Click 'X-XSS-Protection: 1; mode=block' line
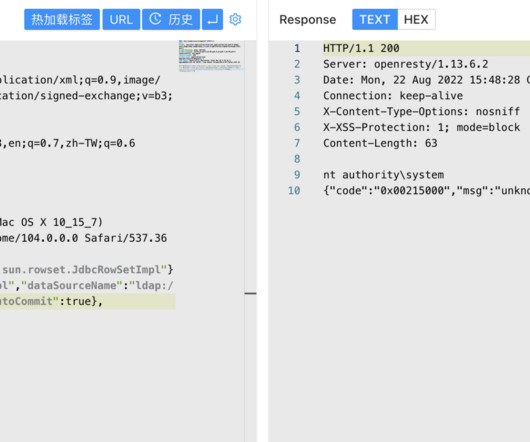Screen dimensions: 530x442 click(421, 127)
